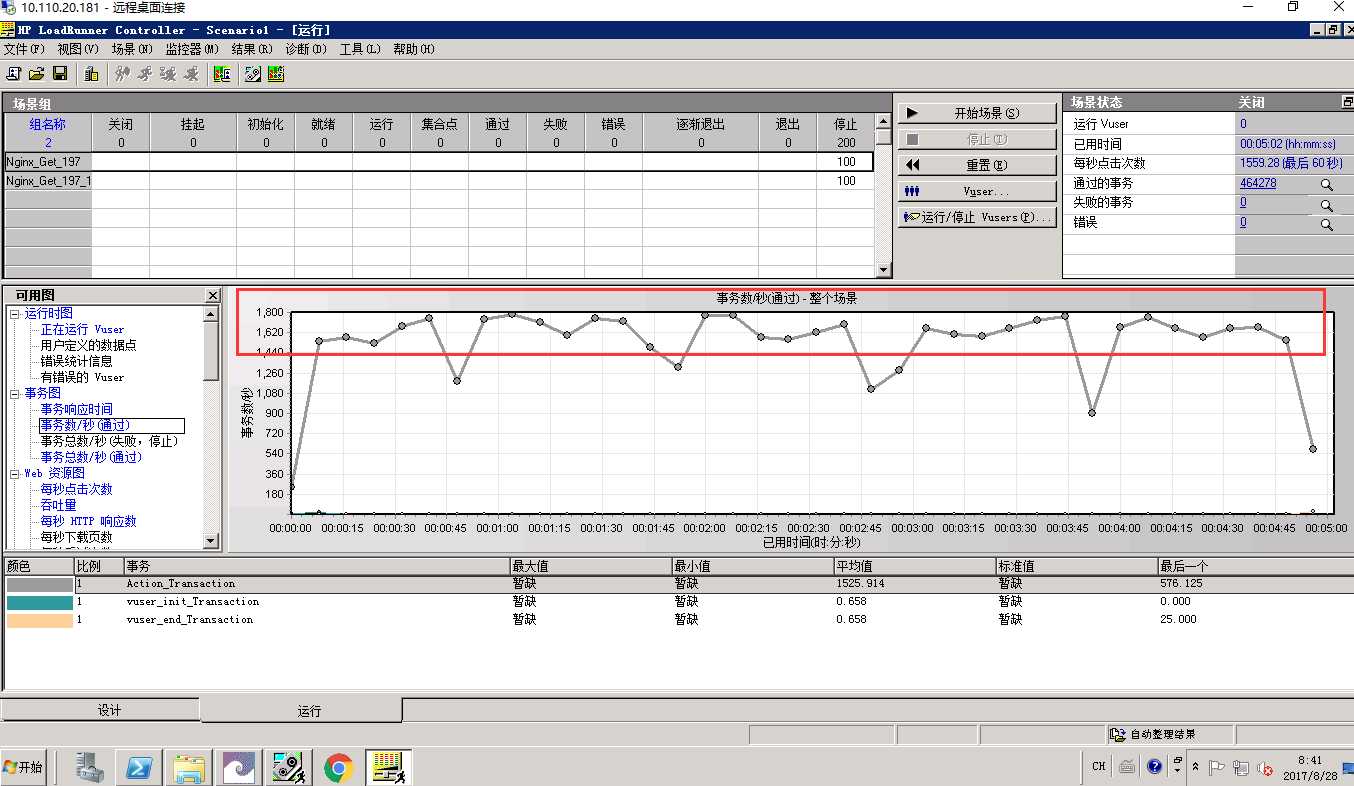Click 可用图 list scroll-down arrow
1354x786 pixels.
(x=211, y=541)
